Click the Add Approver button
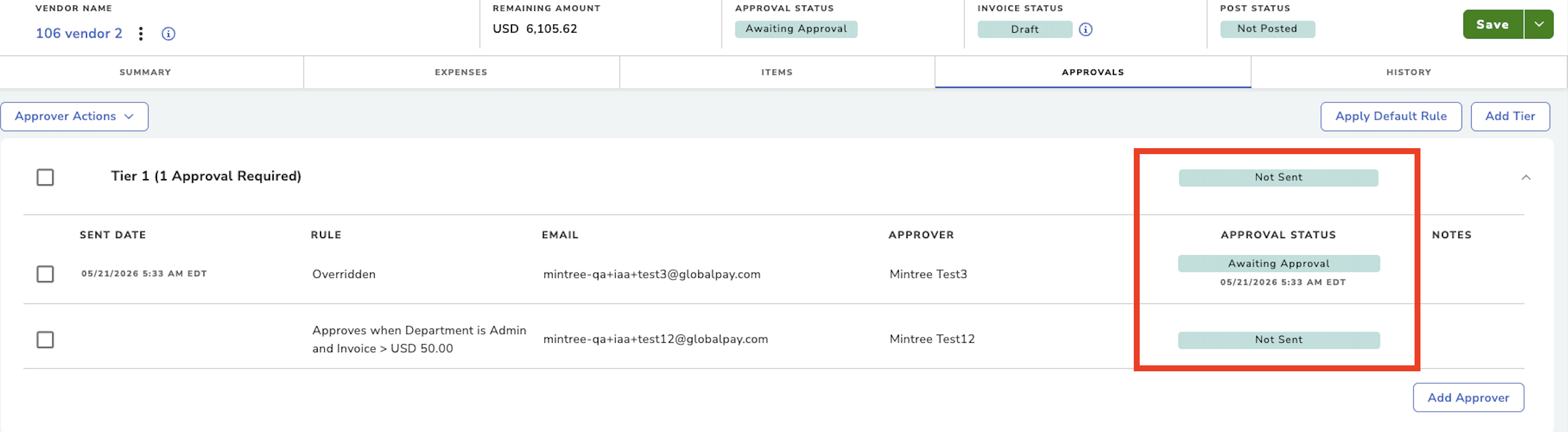Image resolution: width=1568 pixels, height=432 pixels. [x=1468, y=397]
